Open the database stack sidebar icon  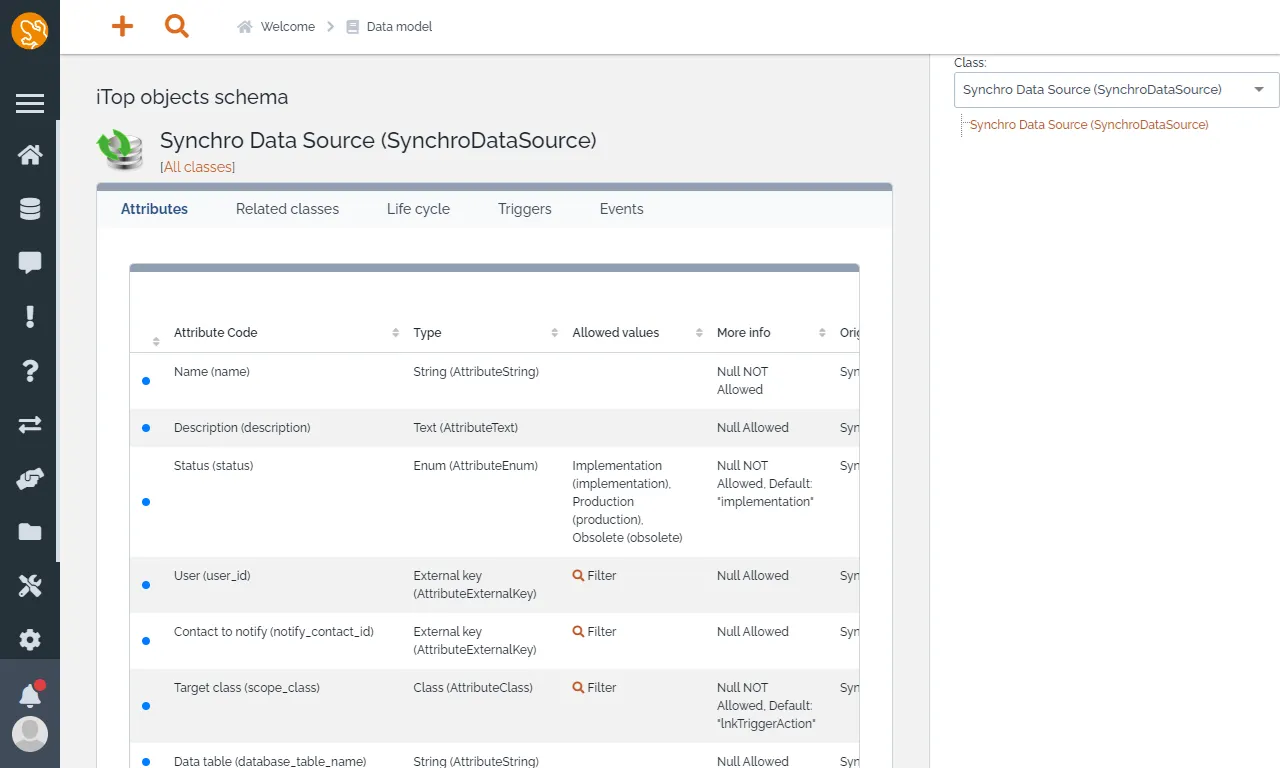click(x=30, y=209)
